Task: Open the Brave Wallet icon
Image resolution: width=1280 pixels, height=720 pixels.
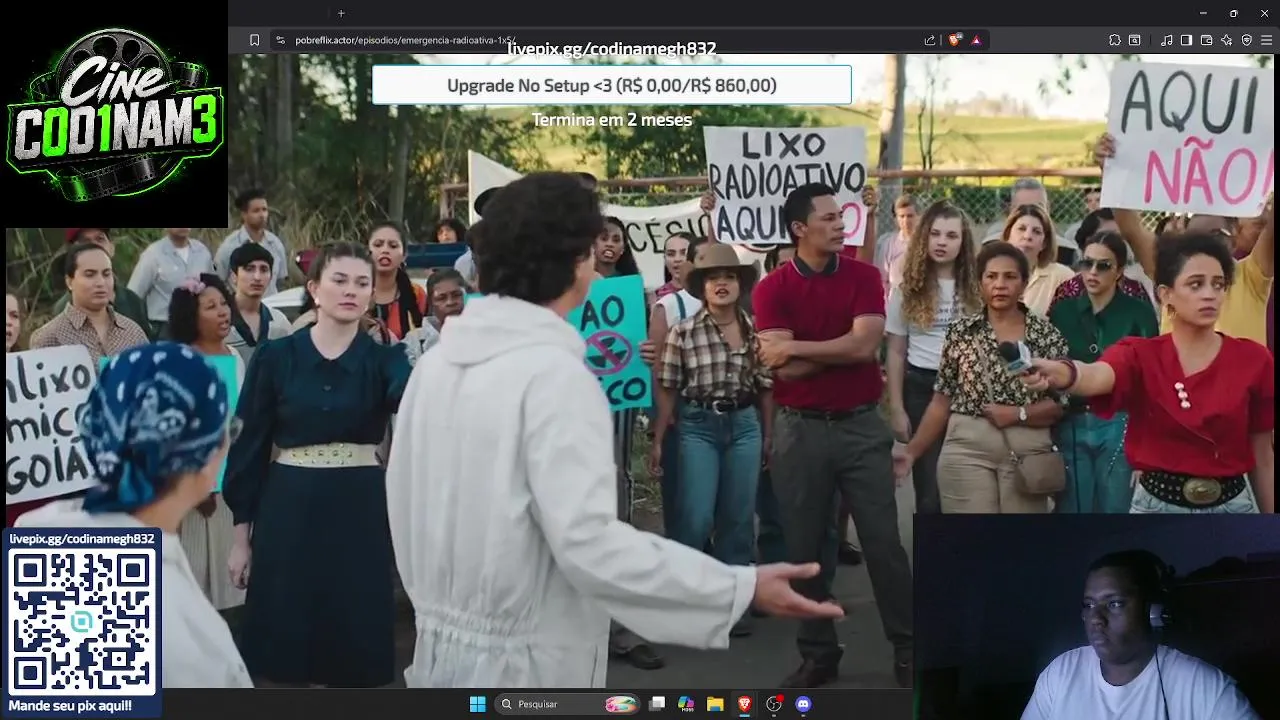Action: pyautogui.click(x=1207, y=40)
